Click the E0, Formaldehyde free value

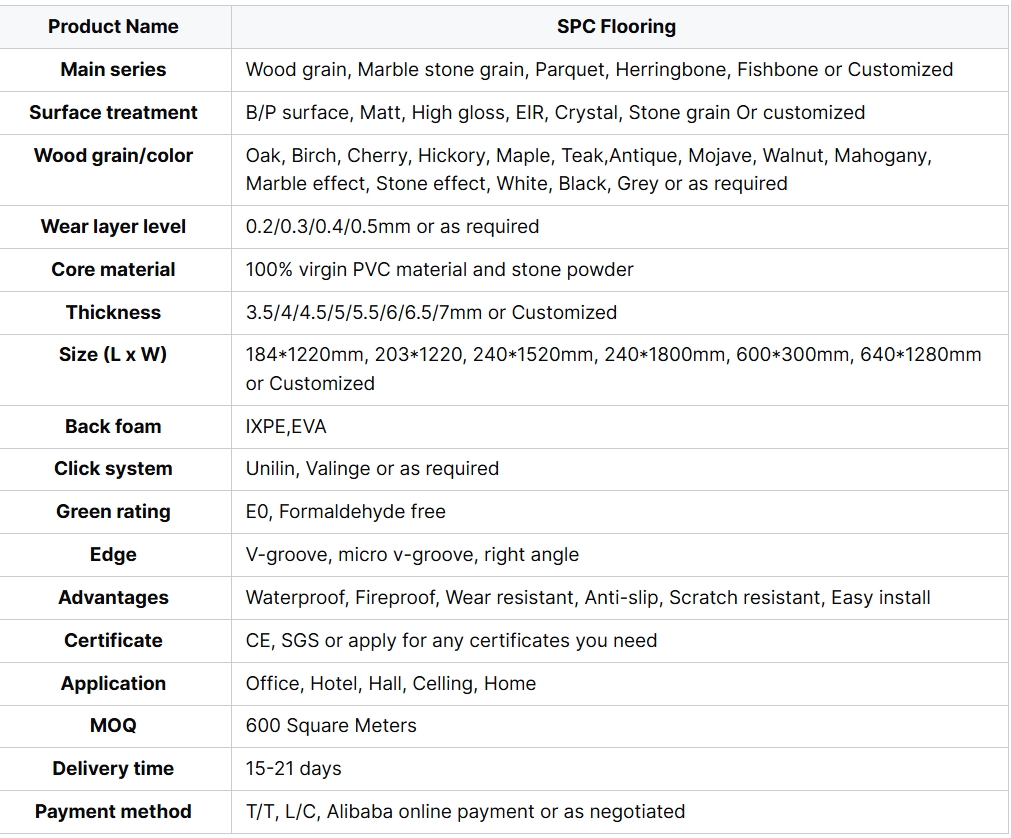tap(345, 512)
